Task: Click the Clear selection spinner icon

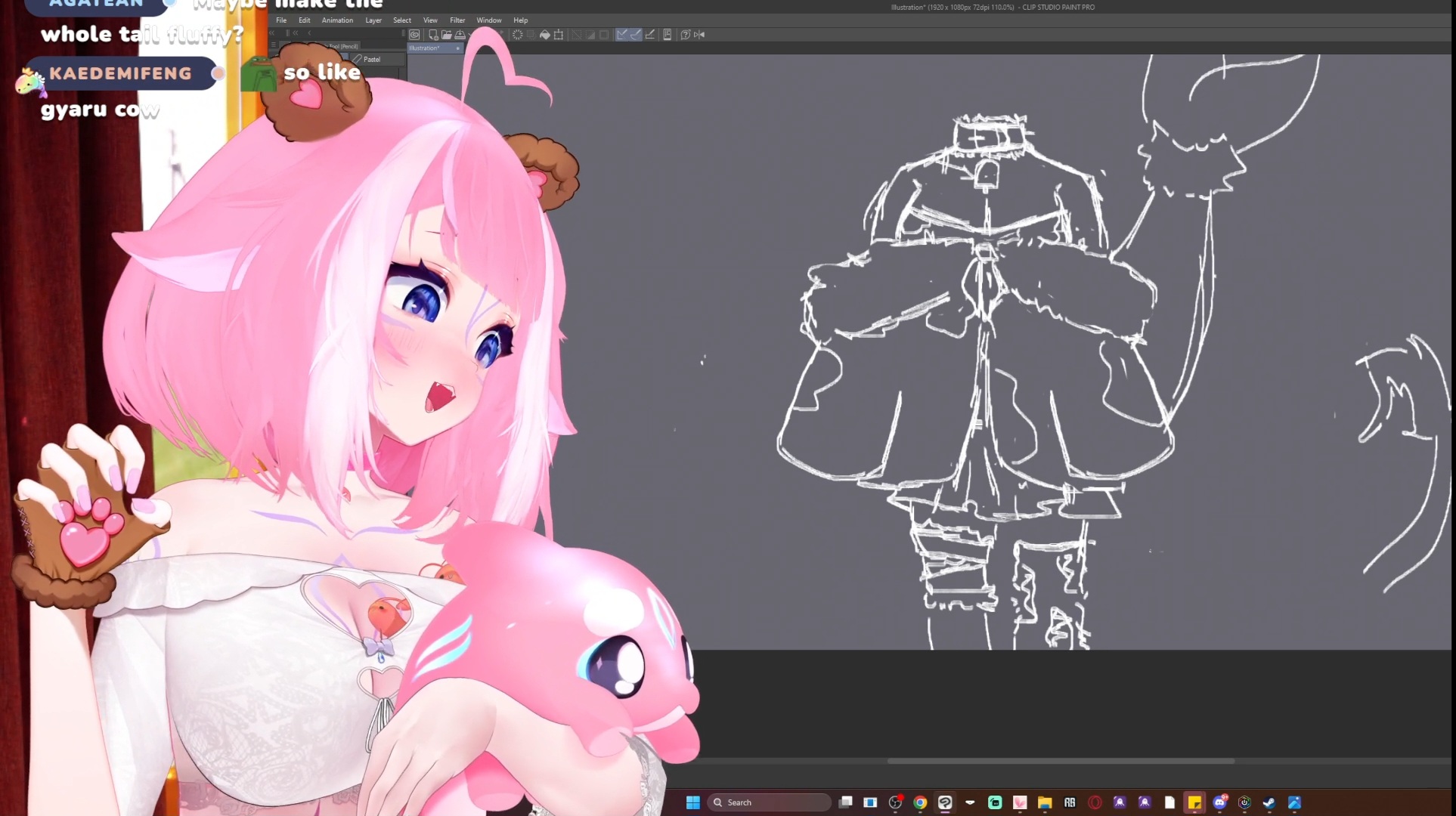Action: click(517, 35)
